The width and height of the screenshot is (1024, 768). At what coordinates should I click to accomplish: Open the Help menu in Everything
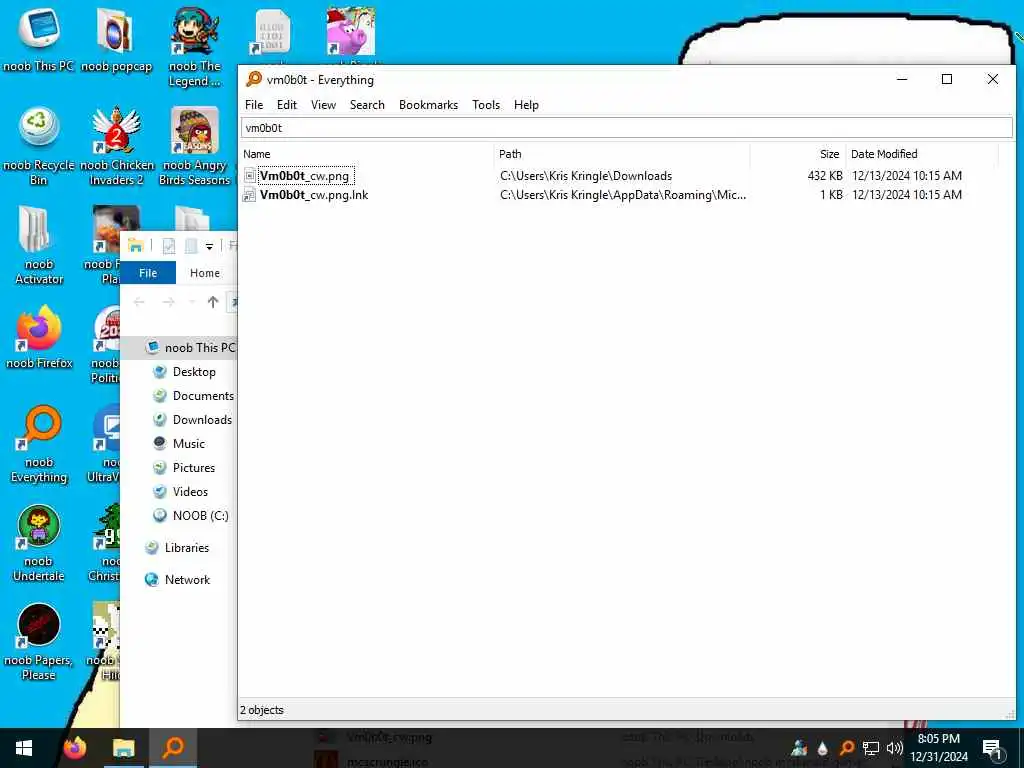point(526,105)
